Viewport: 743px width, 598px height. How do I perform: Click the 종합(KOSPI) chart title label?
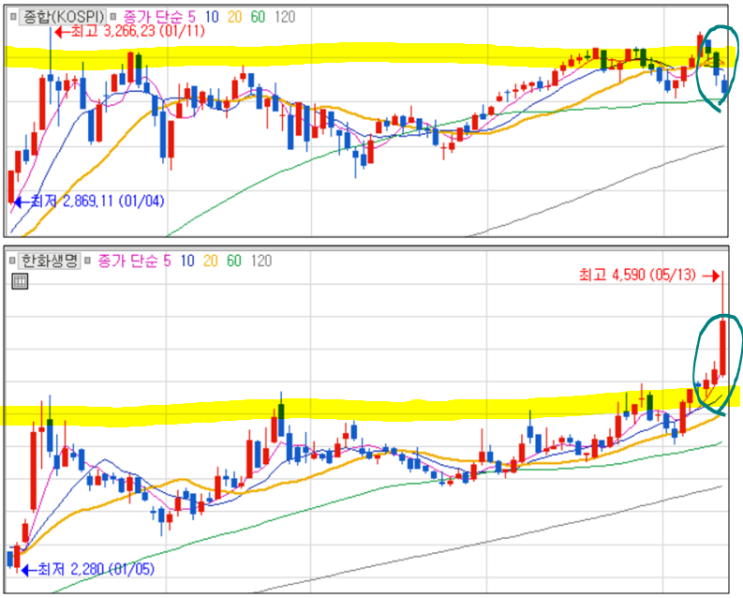[62, 17]
